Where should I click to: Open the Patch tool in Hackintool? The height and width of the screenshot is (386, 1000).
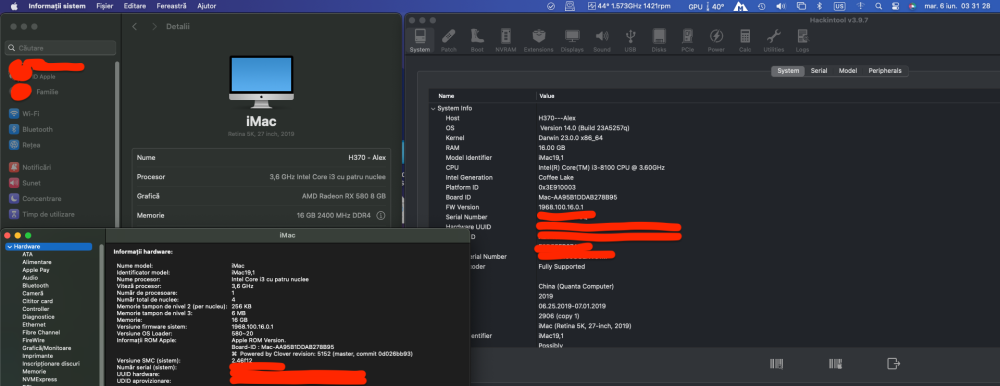coord(448,40)
